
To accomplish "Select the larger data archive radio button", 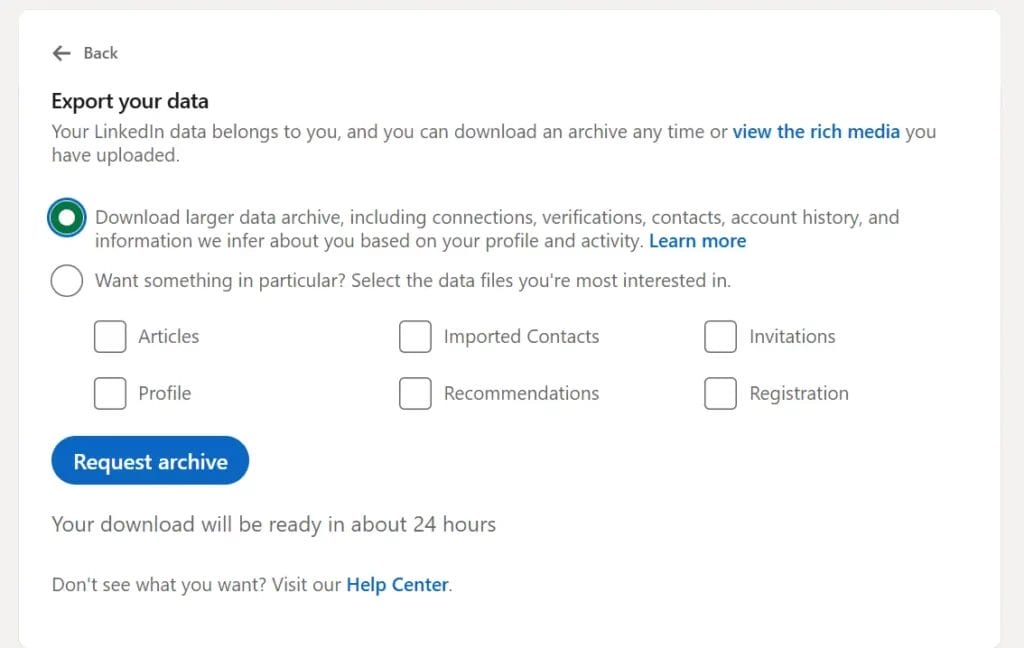I will pyautogui.click(x=66, y=216).
